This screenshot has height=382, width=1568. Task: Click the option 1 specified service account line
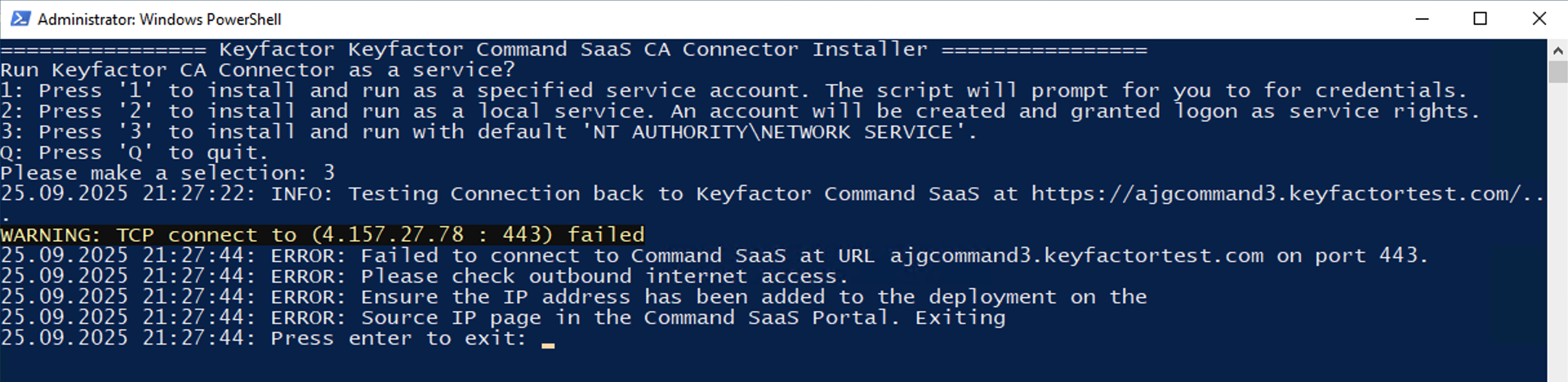tap(734, 91)
